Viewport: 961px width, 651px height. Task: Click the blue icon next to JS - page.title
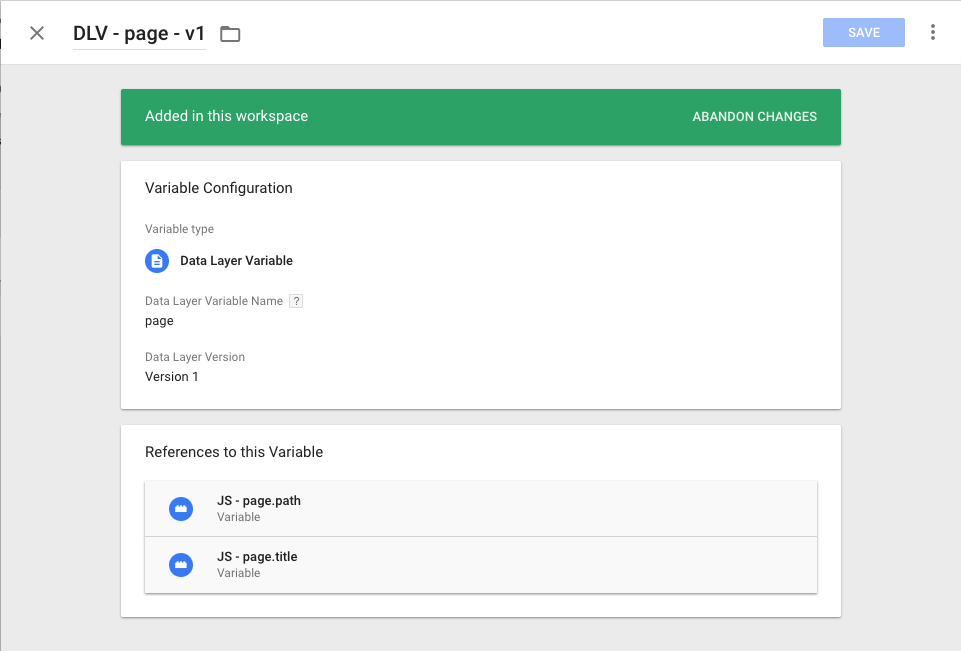pos(180,565)
